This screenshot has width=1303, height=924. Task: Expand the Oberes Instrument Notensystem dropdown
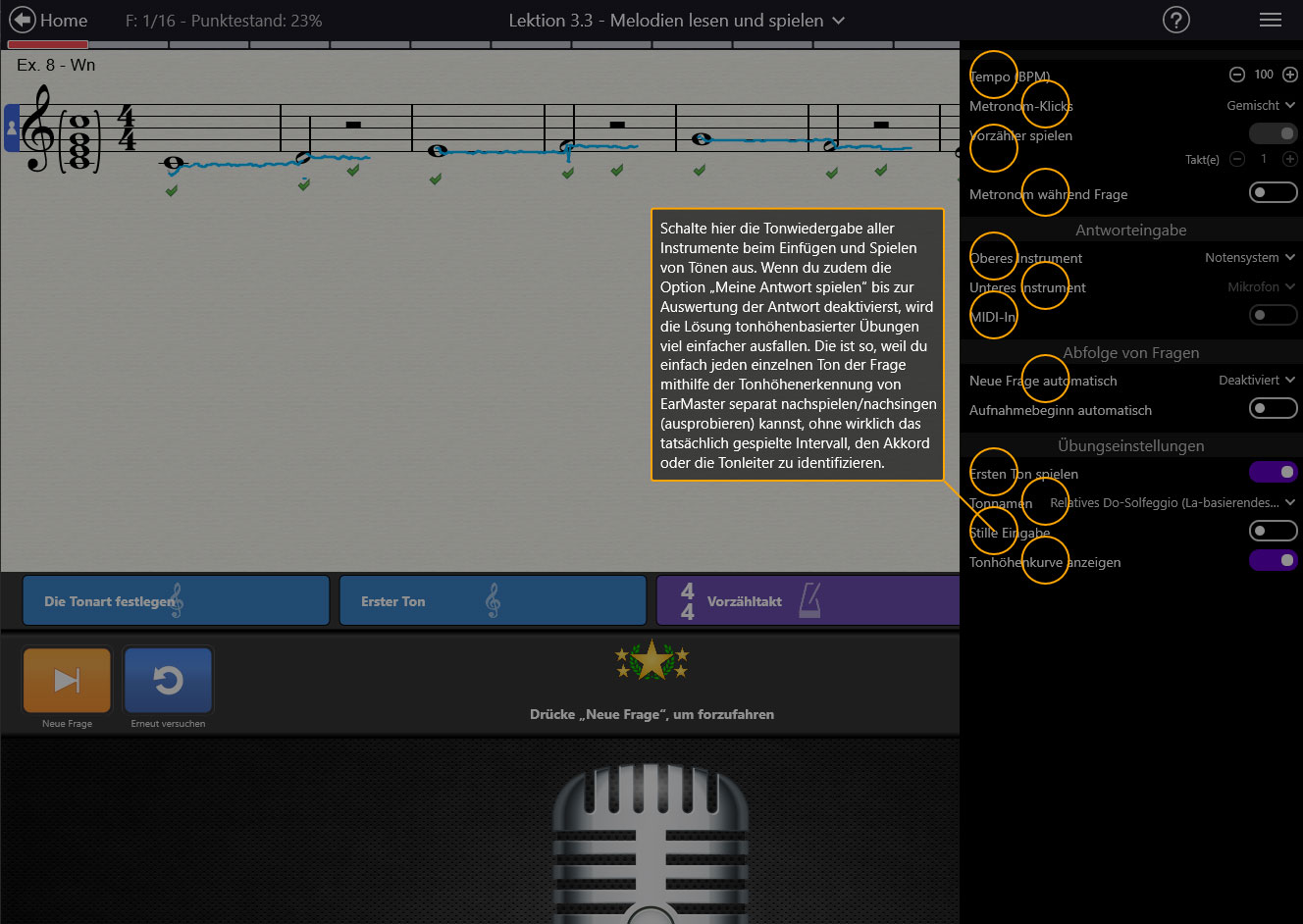tap(1250, 258)
